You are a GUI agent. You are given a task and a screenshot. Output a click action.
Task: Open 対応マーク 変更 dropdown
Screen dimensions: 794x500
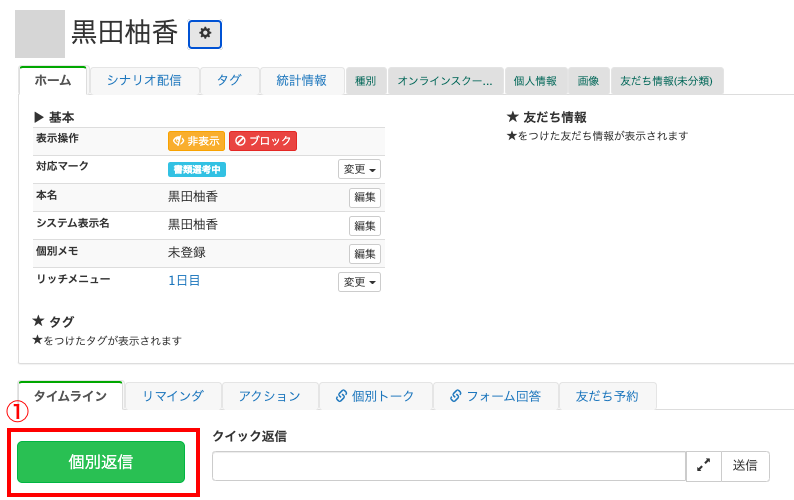(x=359, y=169)
